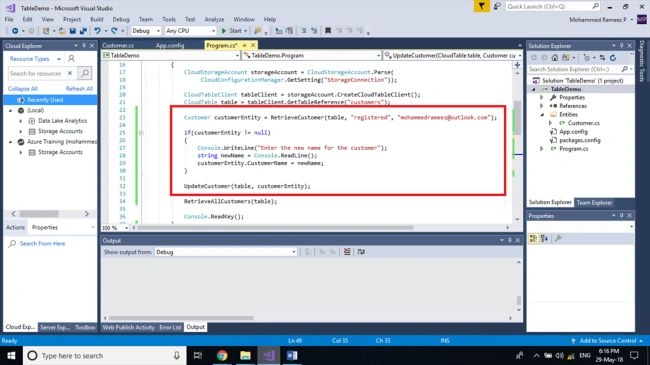This screenshot has width=650, height=365.
Task: Open Chrome from the taskbar
Action: (222, 355)
